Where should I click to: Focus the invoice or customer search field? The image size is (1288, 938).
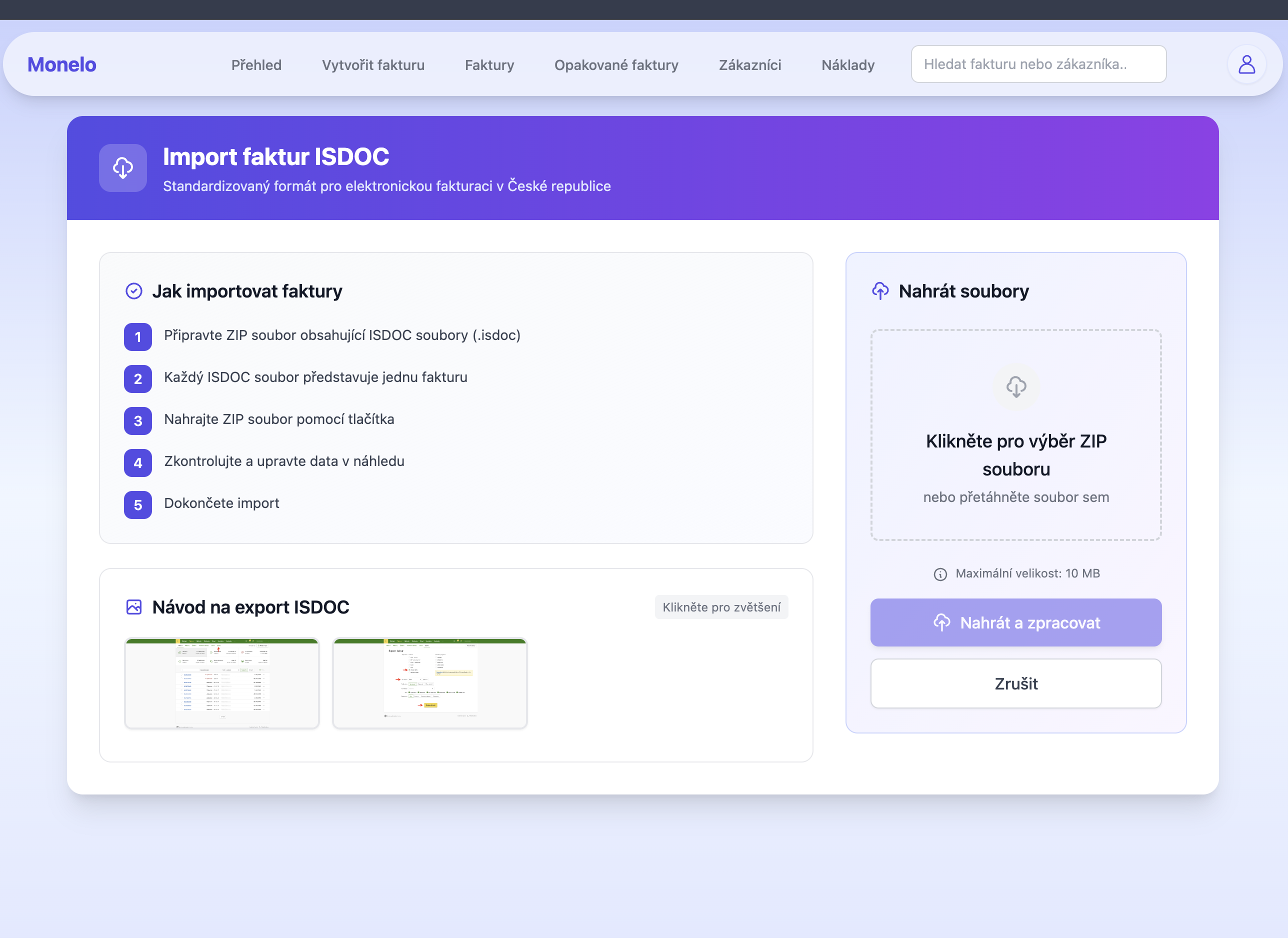click(x=1038, y=64)
